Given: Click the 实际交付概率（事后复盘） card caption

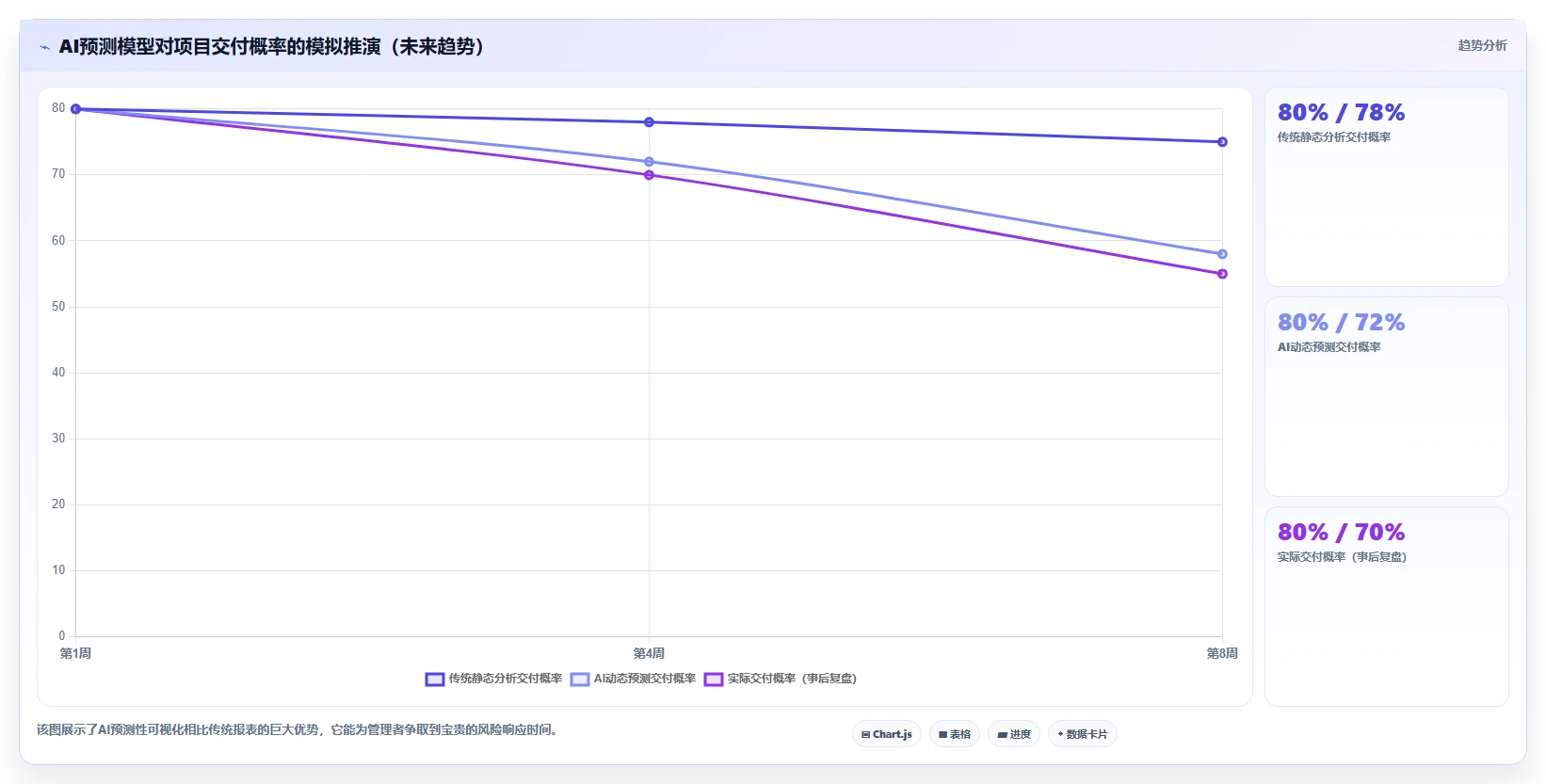Looking at the screenshot, I should point(1342,557).
